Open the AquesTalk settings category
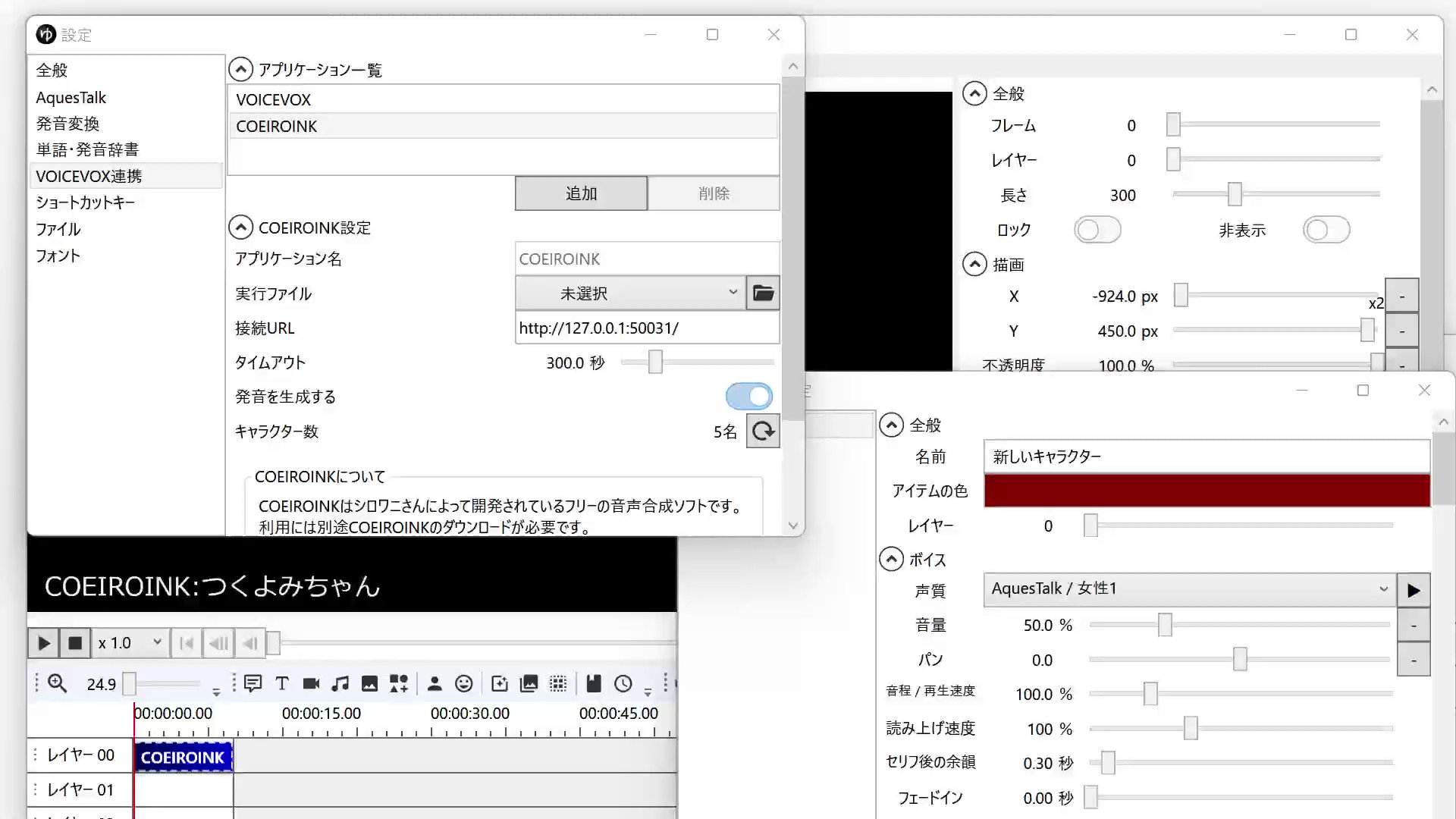Image resolution: width=1456 pixels, height=819 pixels. [x=126, y=97]
